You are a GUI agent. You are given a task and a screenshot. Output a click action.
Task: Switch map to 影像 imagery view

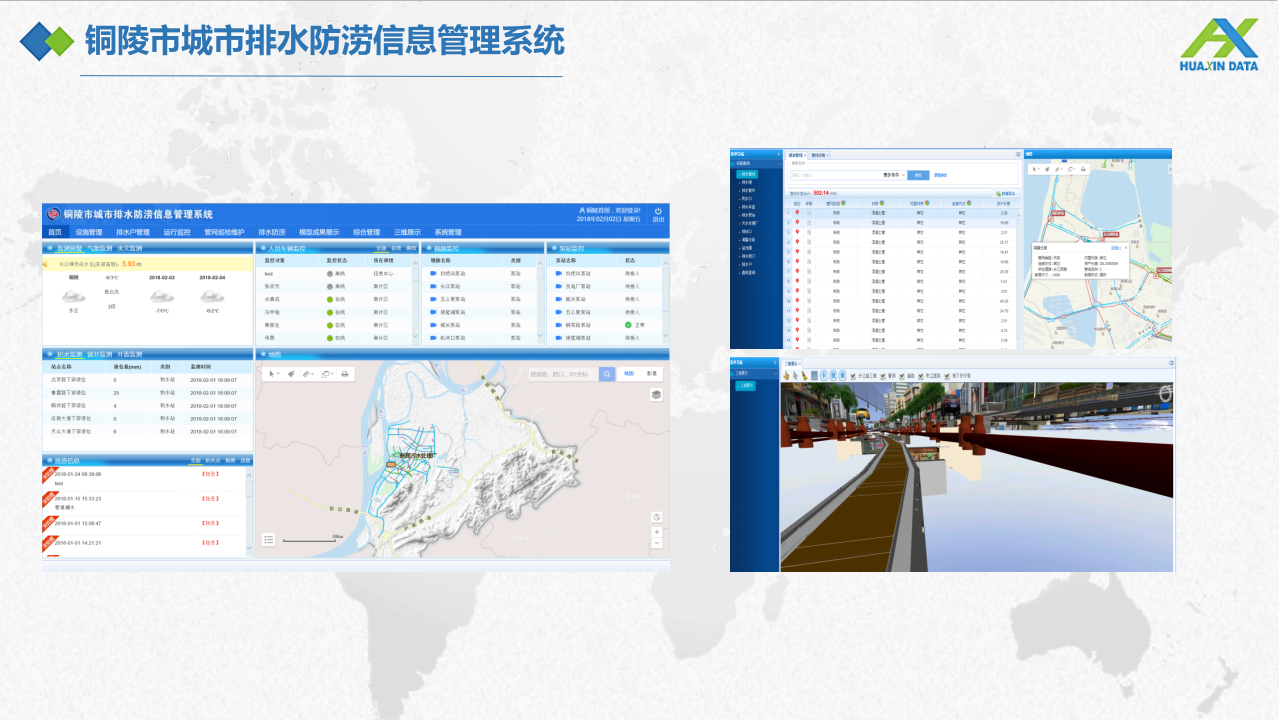[x=652, y=373]
